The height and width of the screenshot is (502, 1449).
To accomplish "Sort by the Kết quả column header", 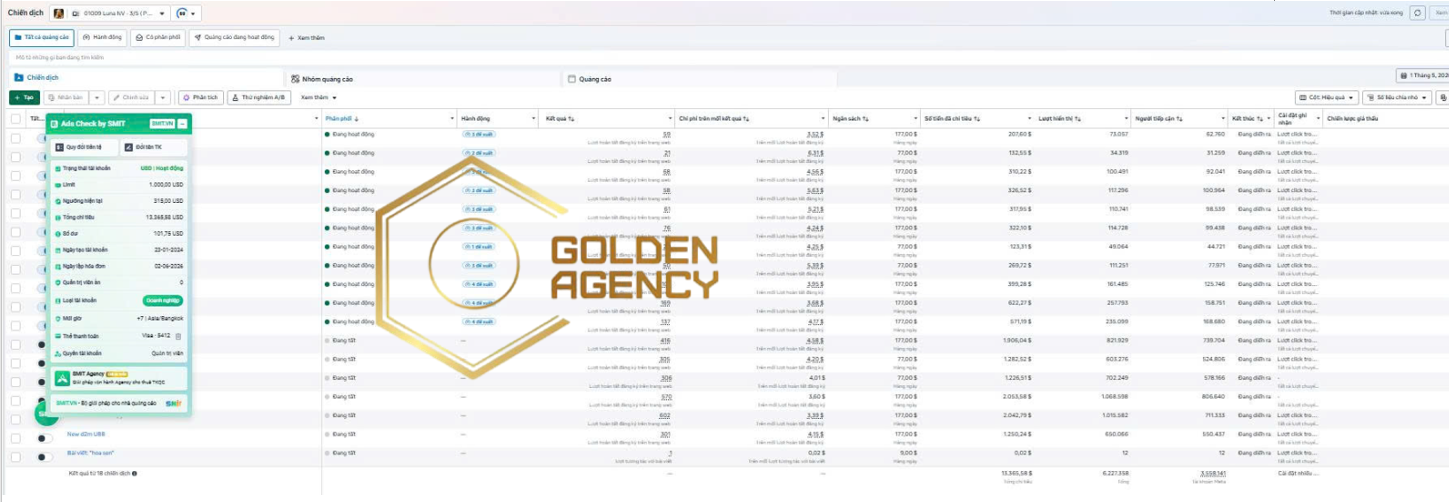I will tap(560, 118).
